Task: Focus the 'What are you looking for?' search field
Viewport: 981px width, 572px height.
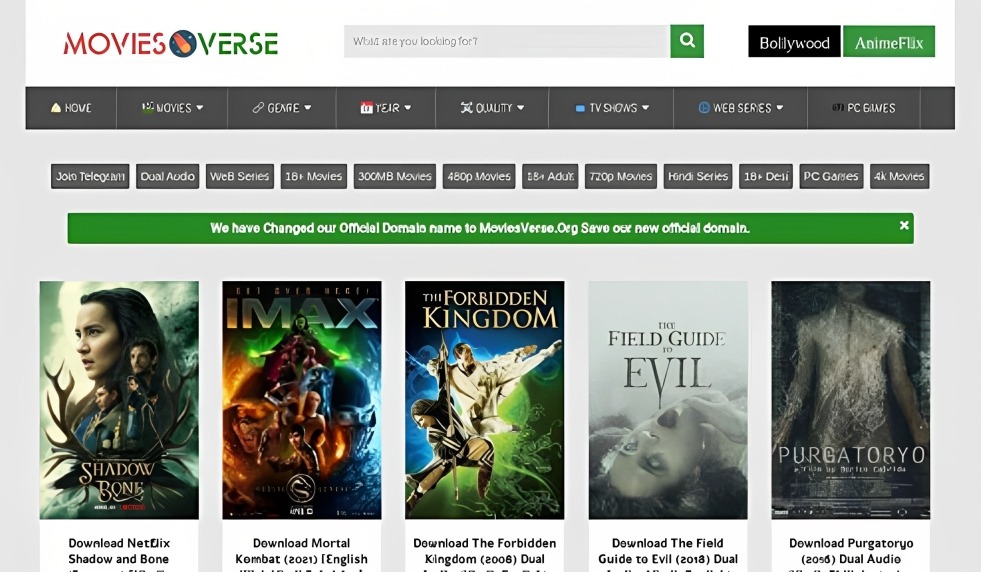Action: (507, 41)
